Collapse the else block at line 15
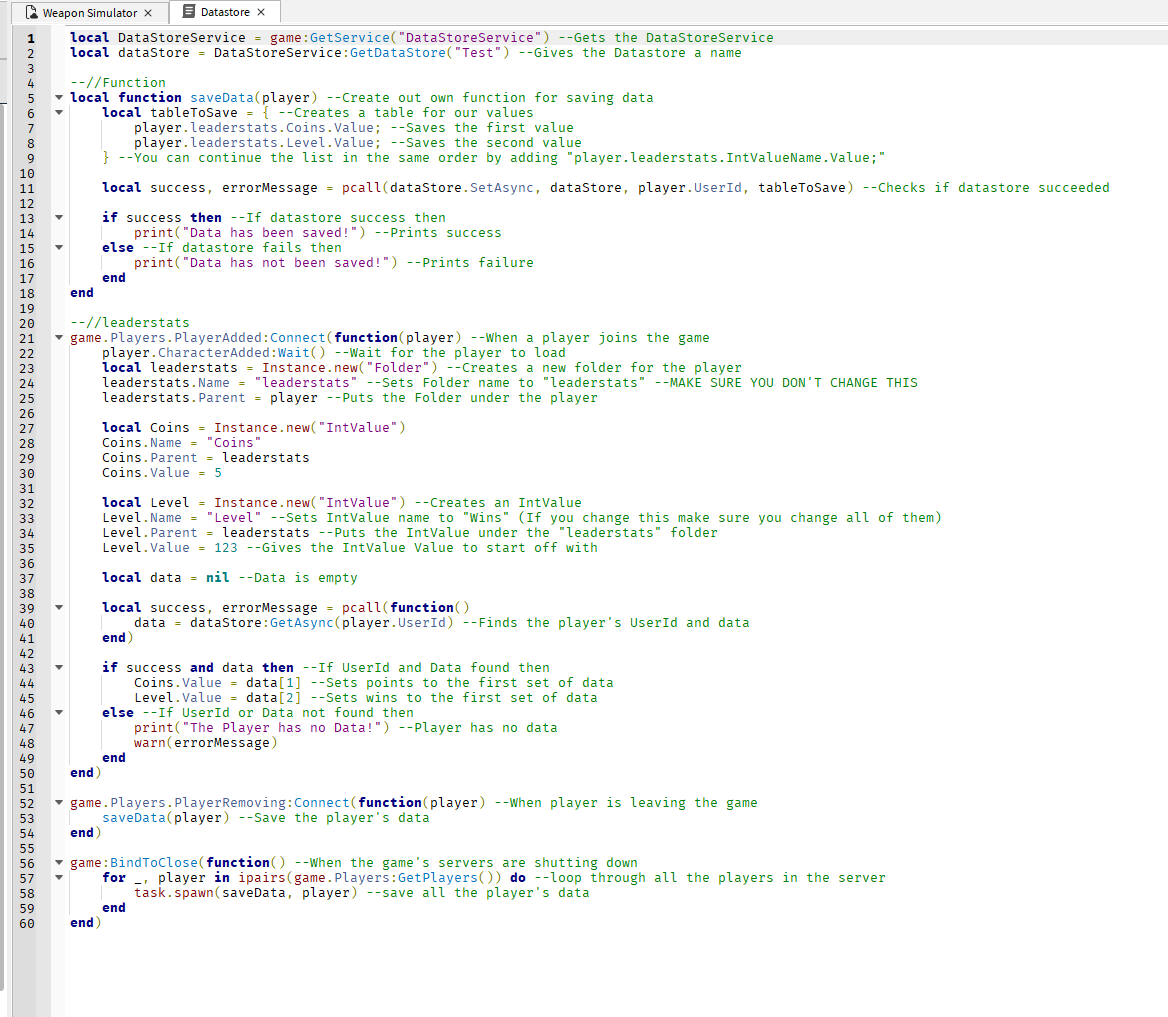Image resolution: width=1168 pixels, height=1017 pixels. pyautogui.click(x=59, y=247)
